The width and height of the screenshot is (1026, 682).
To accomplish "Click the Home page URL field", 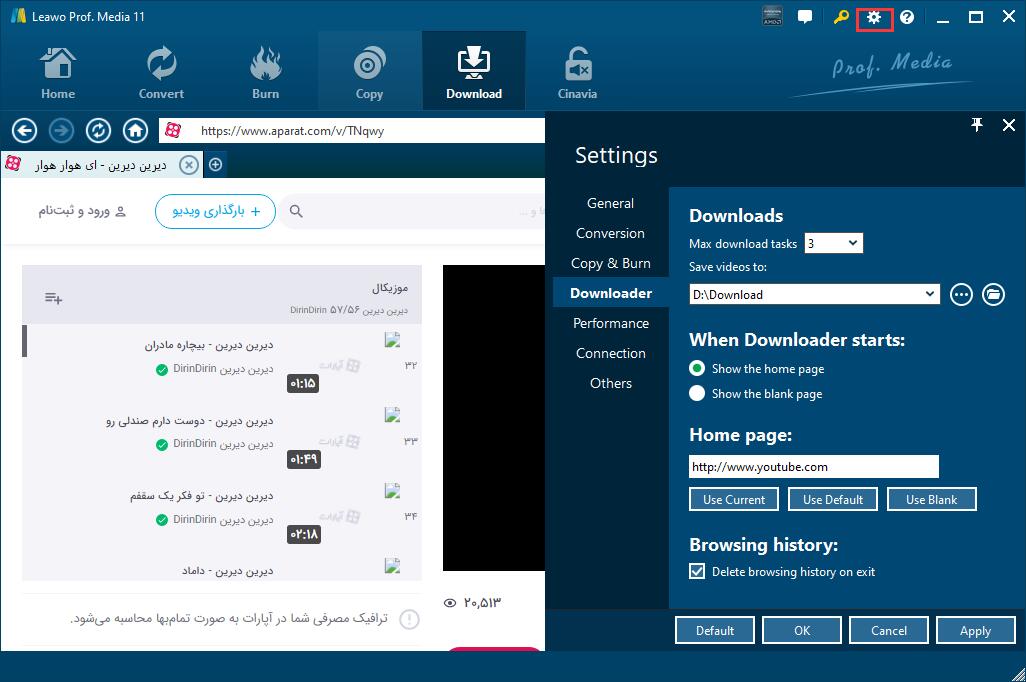I will point(813,466).
